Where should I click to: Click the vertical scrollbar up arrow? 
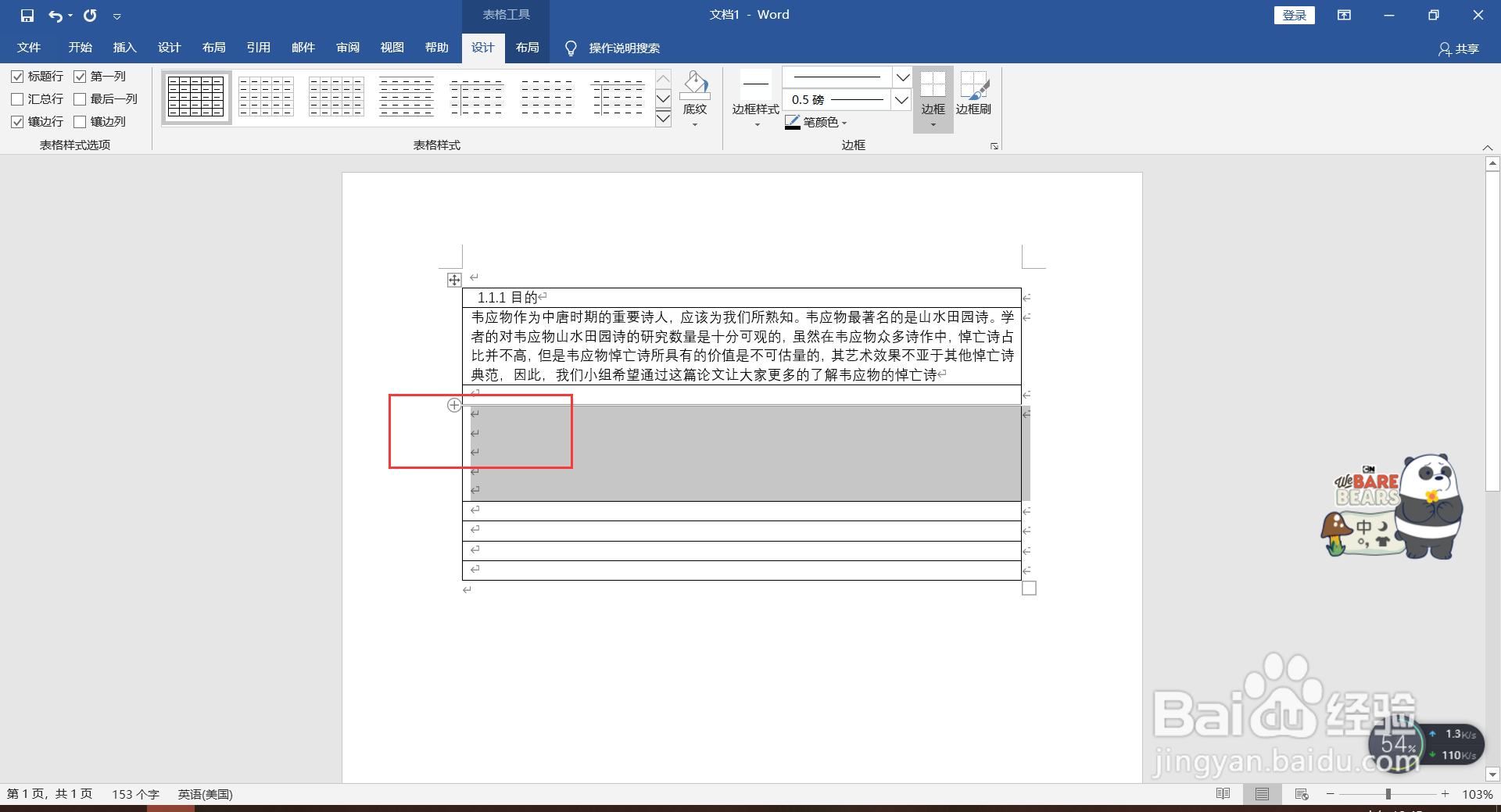[1492, 164]
